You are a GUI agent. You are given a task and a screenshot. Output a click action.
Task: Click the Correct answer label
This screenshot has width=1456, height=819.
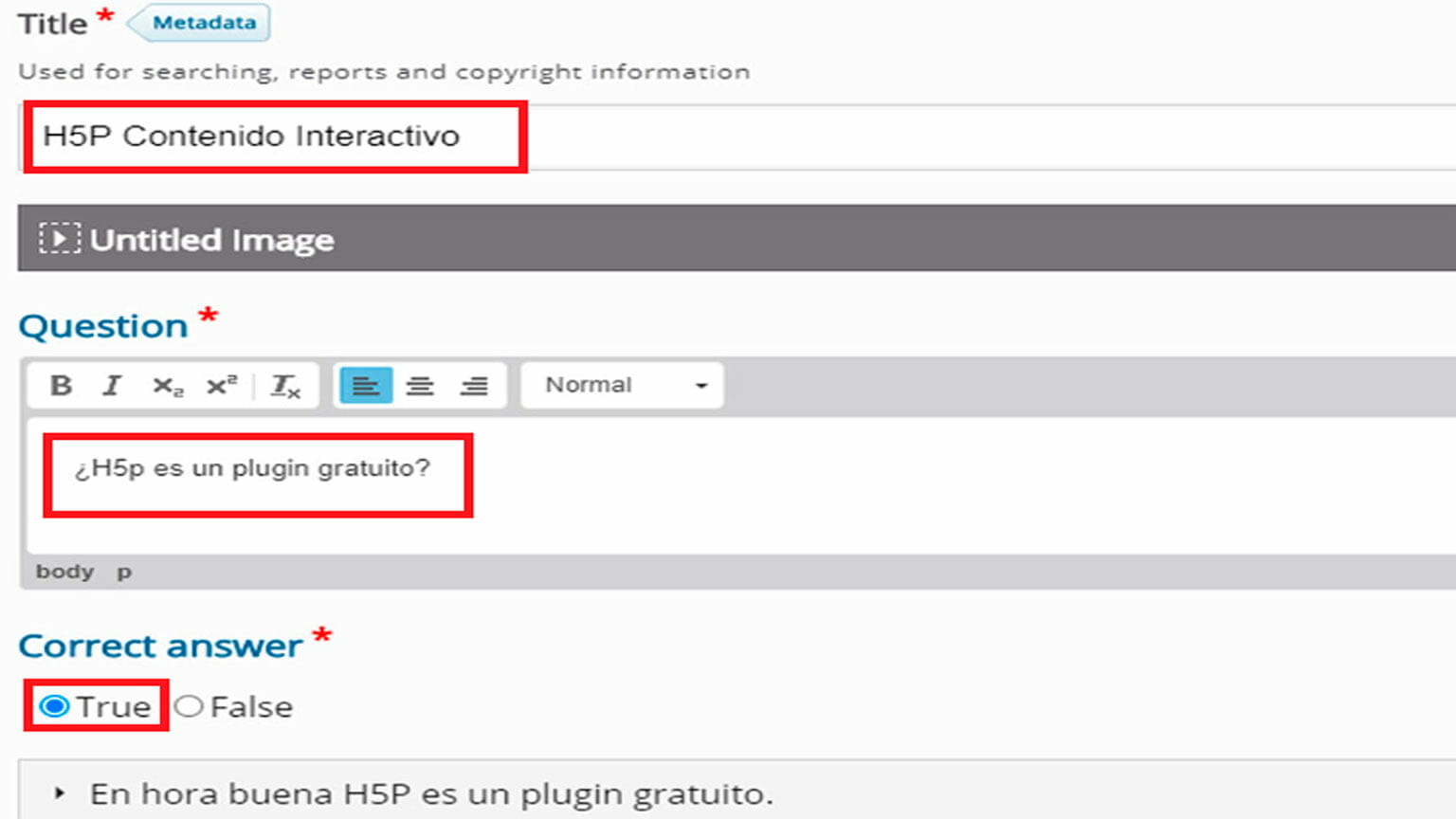160,646
